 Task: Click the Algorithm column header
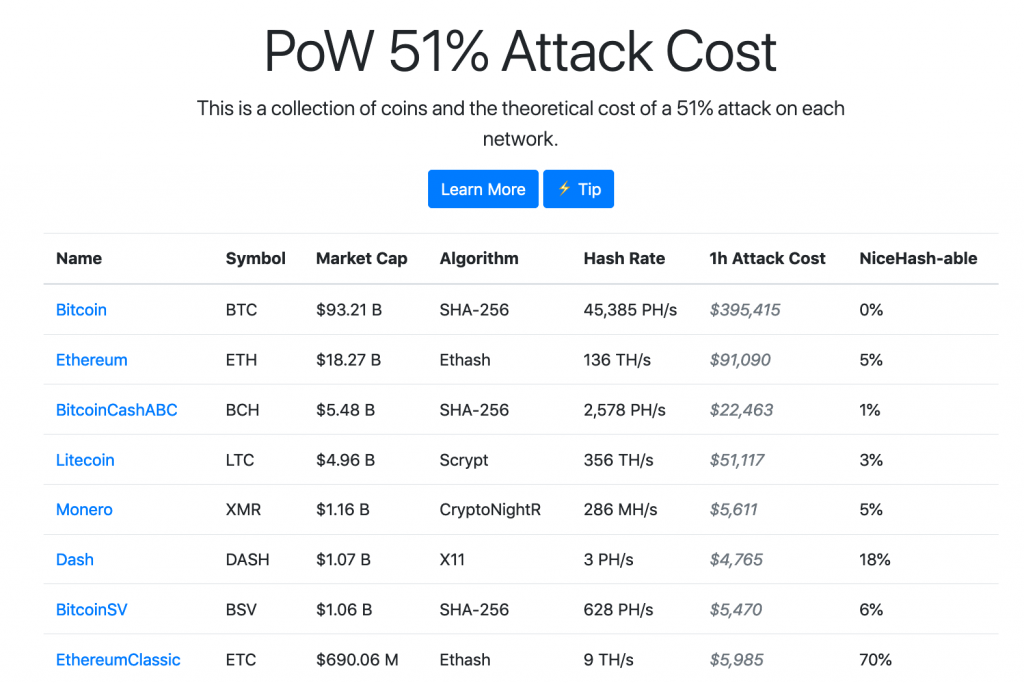point(479,258)
